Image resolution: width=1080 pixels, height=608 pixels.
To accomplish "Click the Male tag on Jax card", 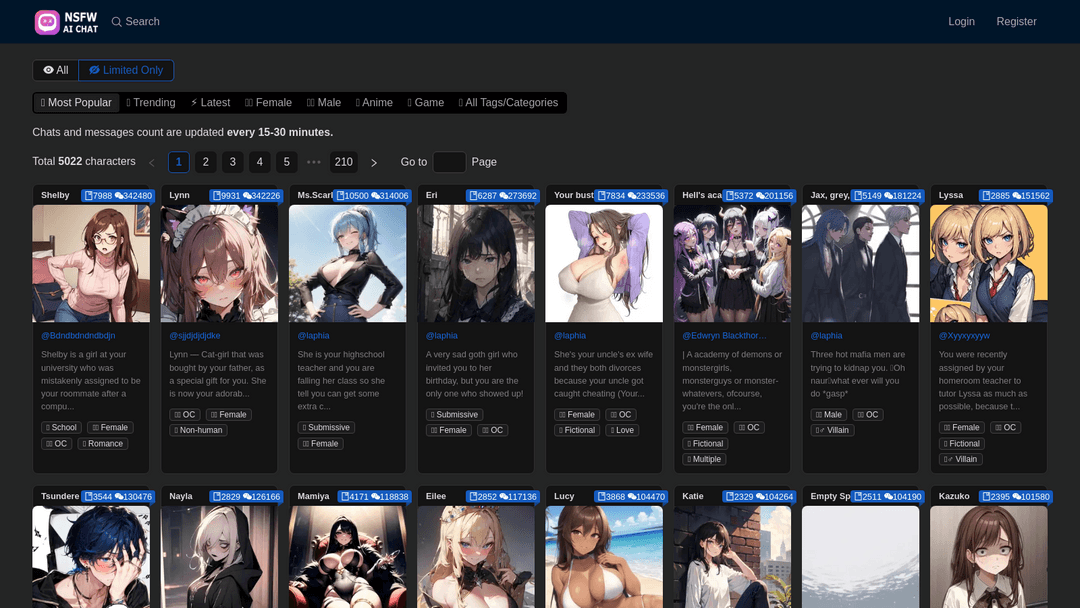I will [x=829, y=415].
